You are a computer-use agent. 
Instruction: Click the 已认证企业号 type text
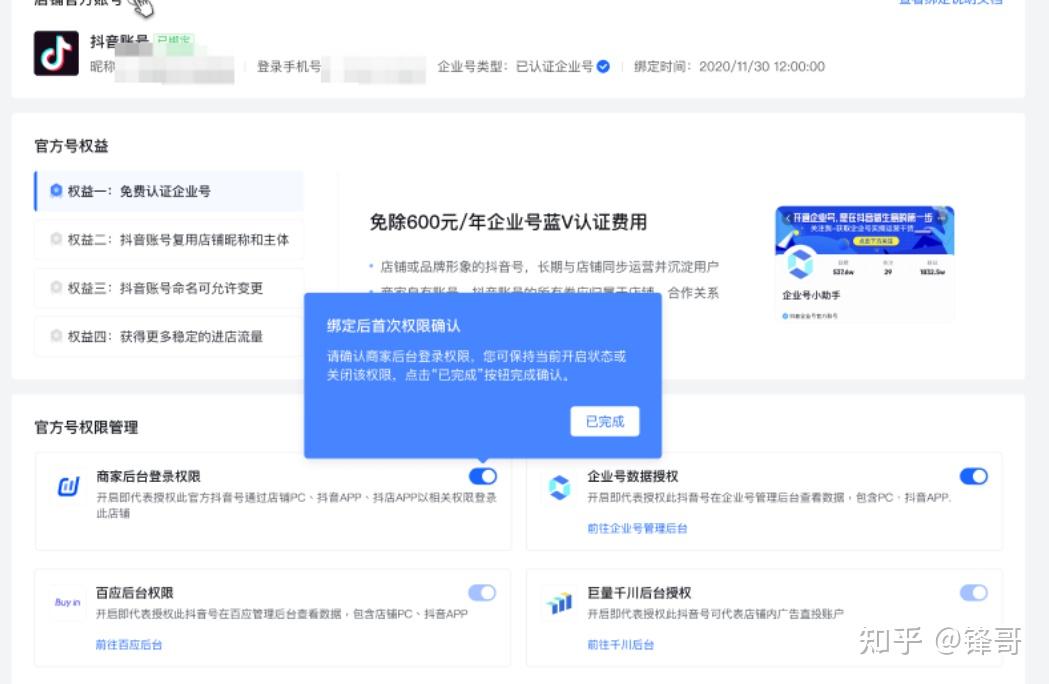pyautogui.click(x=555, y=66)
